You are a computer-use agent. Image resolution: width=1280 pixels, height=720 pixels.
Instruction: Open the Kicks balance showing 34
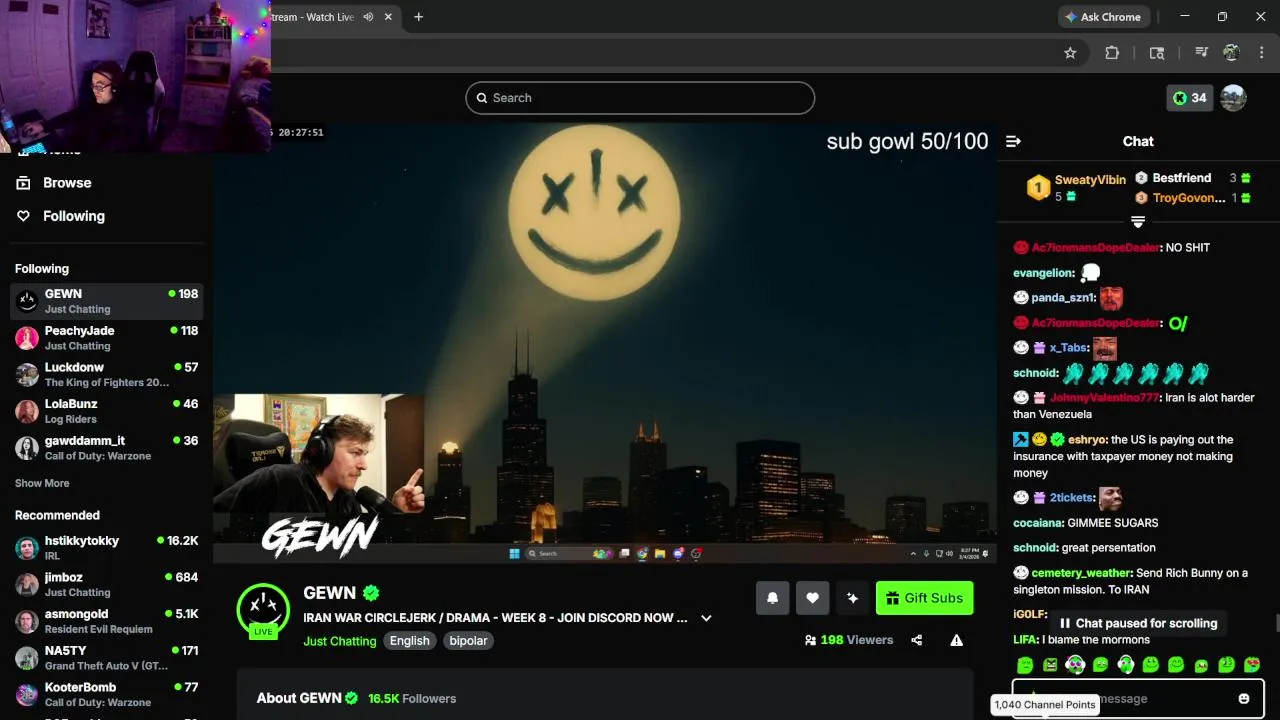point(1189,98)
